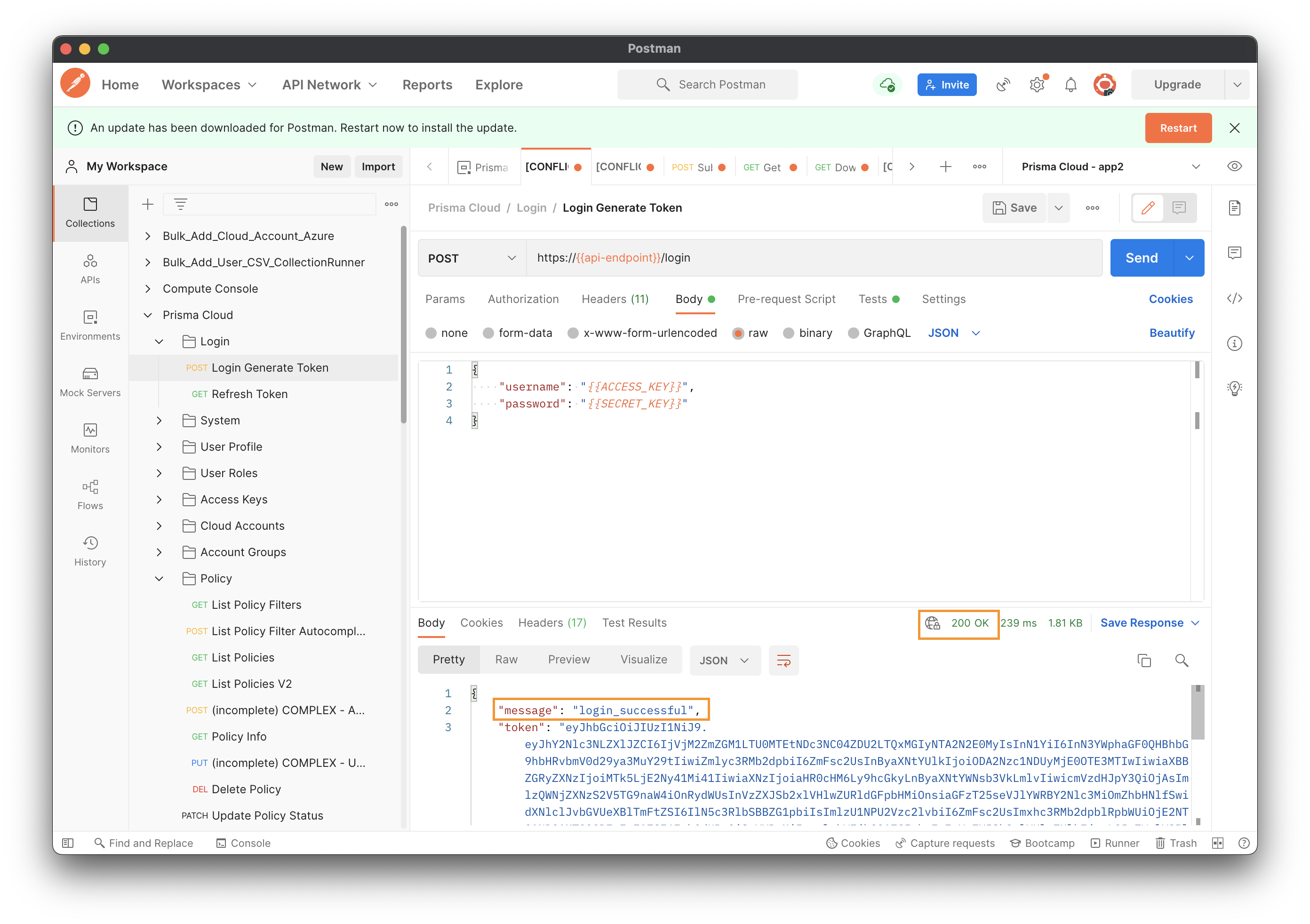Select the x-www-form-urlencoded radio option

tap(573, 333)
